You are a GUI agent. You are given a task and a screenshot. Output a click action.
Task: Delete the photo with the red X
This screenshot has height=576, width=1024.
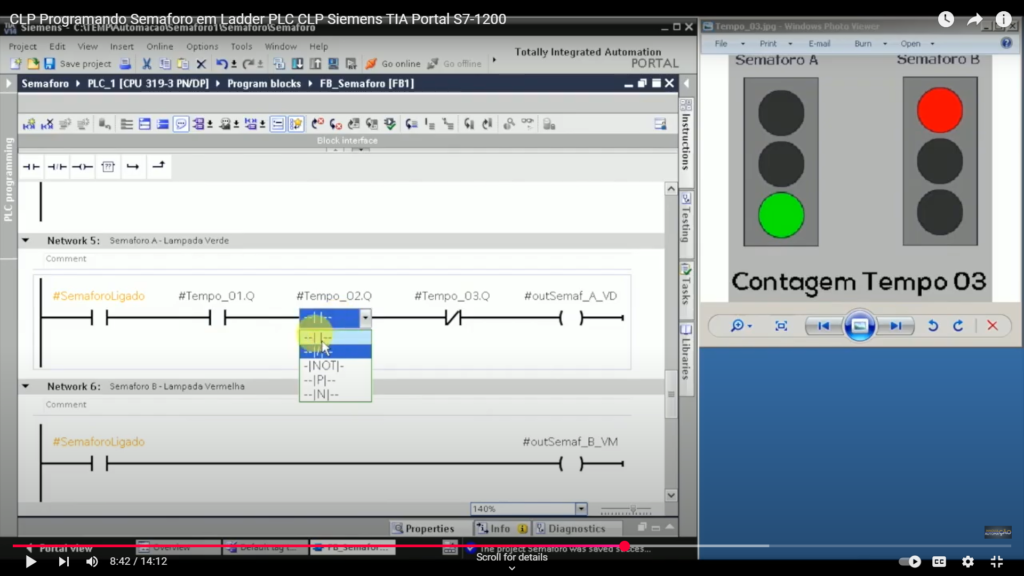click(992, 325)
